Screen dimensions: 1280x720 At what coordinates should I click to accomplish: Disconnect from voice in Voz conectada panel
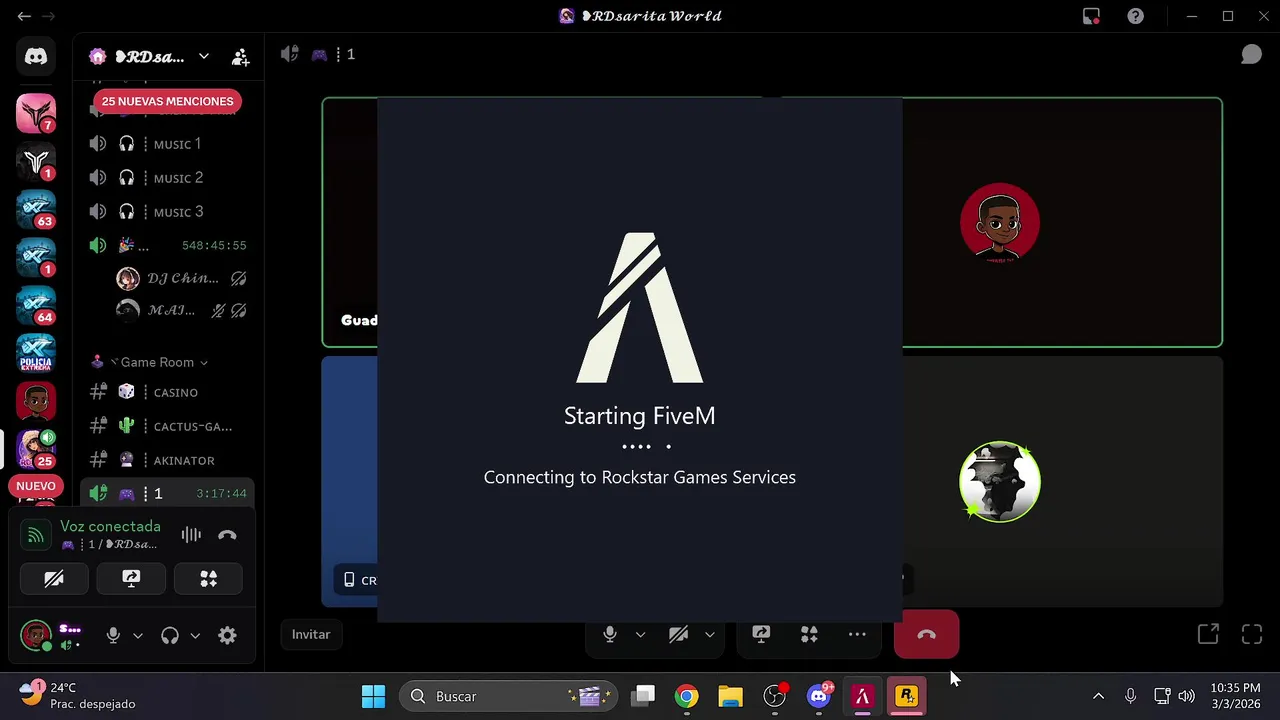click(227, 535)
